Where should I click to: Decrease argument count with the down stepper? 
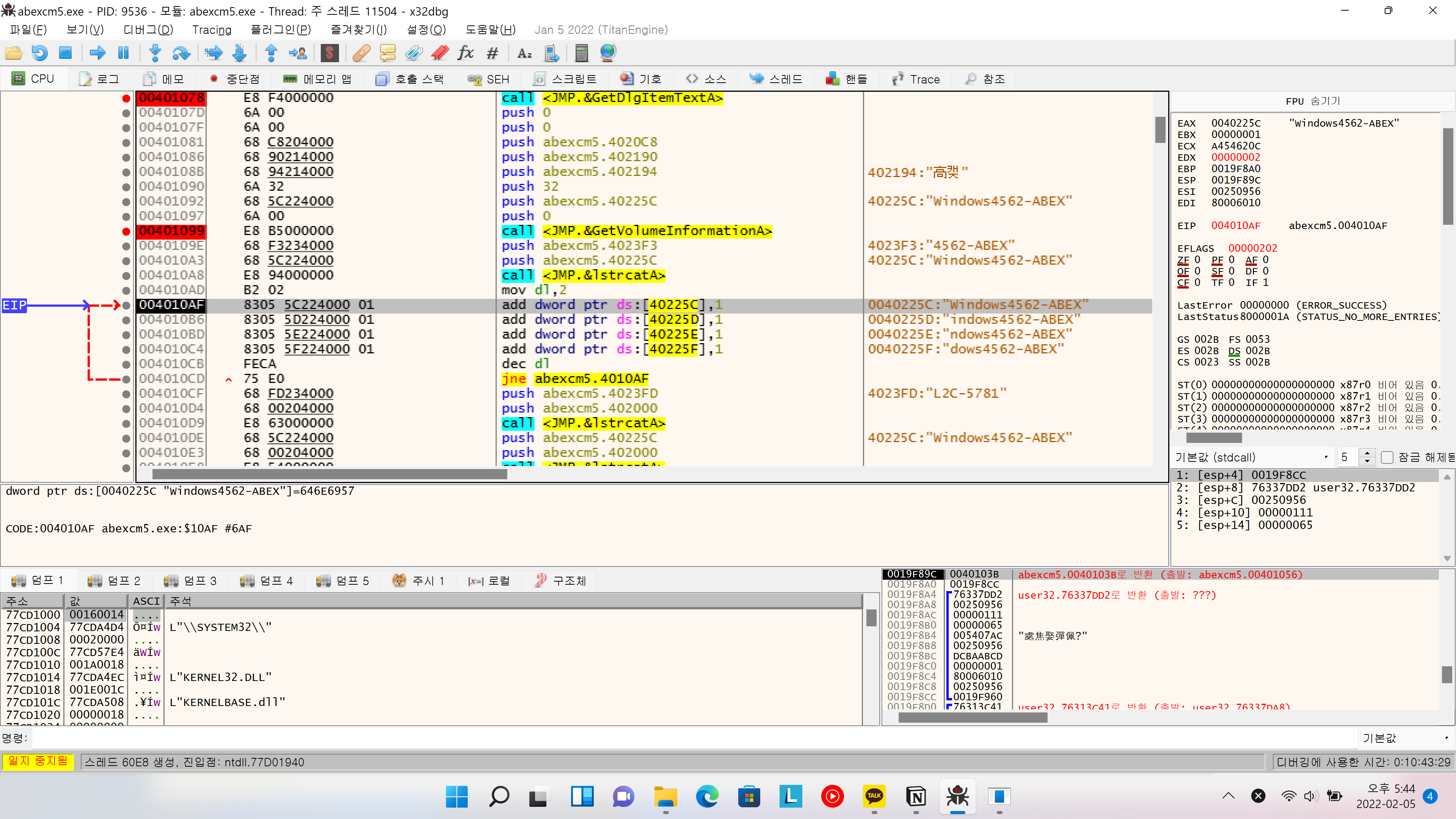(x=1367, y=461)
